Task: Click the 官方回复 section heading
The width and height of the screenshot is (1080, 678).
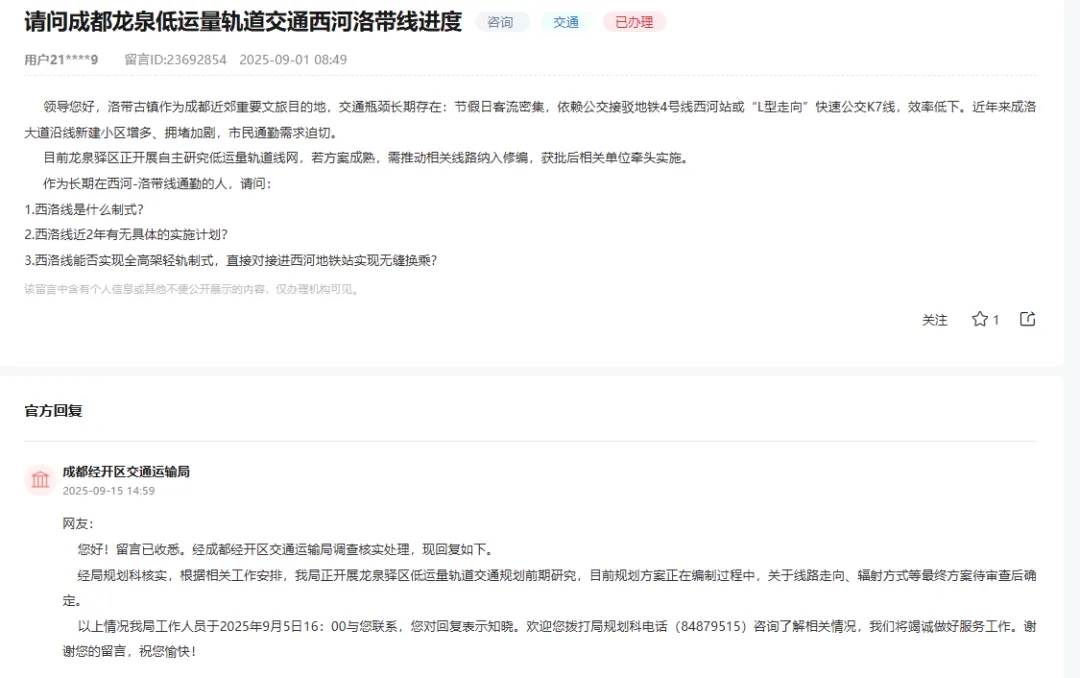Action: tap(53, 411)
